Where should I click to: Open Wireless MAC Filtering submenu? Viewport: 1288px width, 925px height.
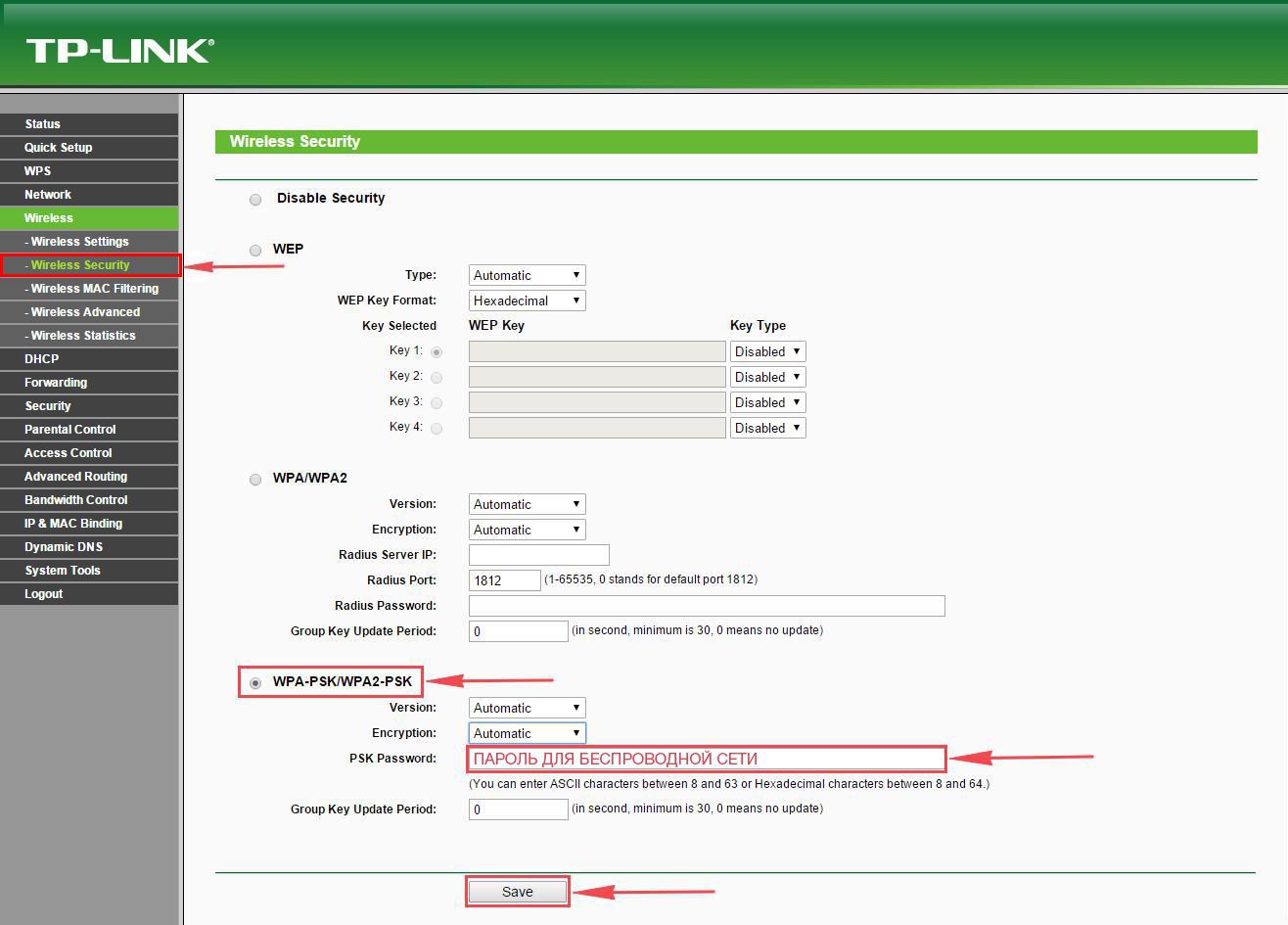tap(89, 289)
